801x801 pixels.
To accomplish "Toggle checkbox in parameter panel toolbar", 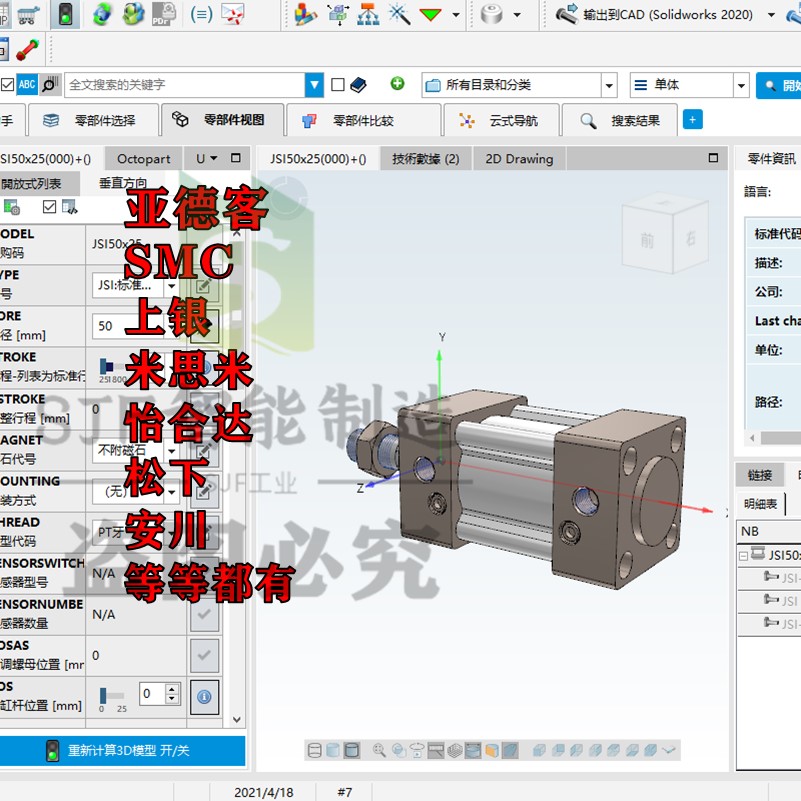I will pos(49,207).
